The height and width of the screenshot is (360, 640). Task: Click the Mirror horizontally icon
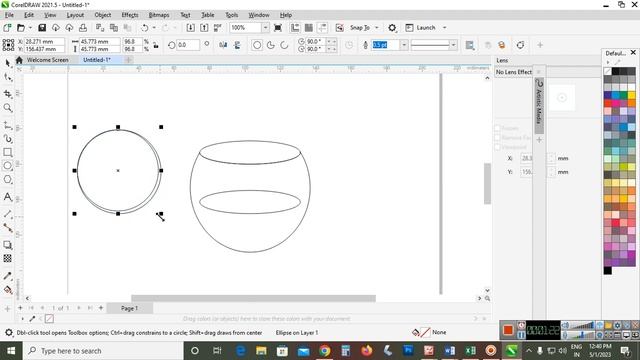[x=223, y=45]
